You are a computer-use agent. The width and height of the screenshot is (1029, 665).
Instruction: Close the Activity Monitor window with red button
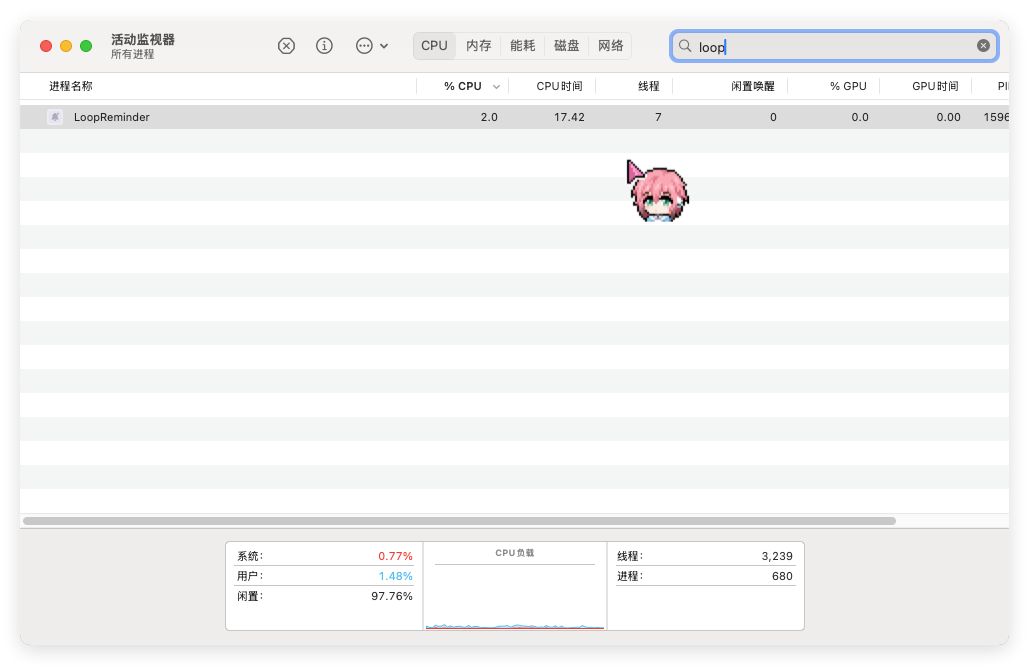click(x=46, y=46)
